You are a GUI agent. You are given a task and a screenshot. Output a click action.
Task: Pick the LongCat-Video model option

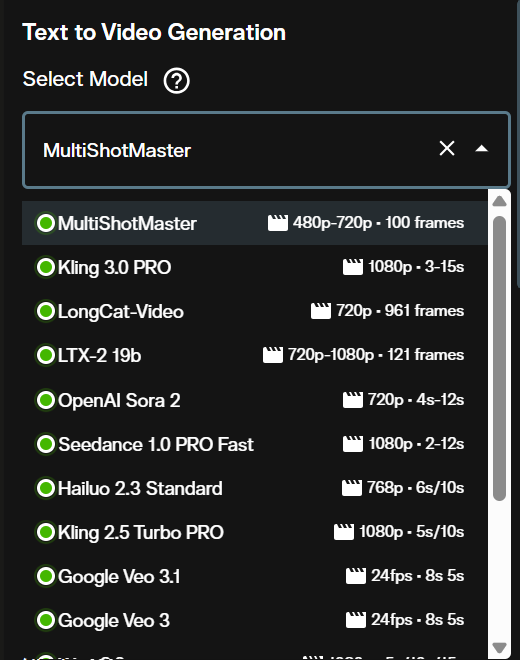coord(255,311)
